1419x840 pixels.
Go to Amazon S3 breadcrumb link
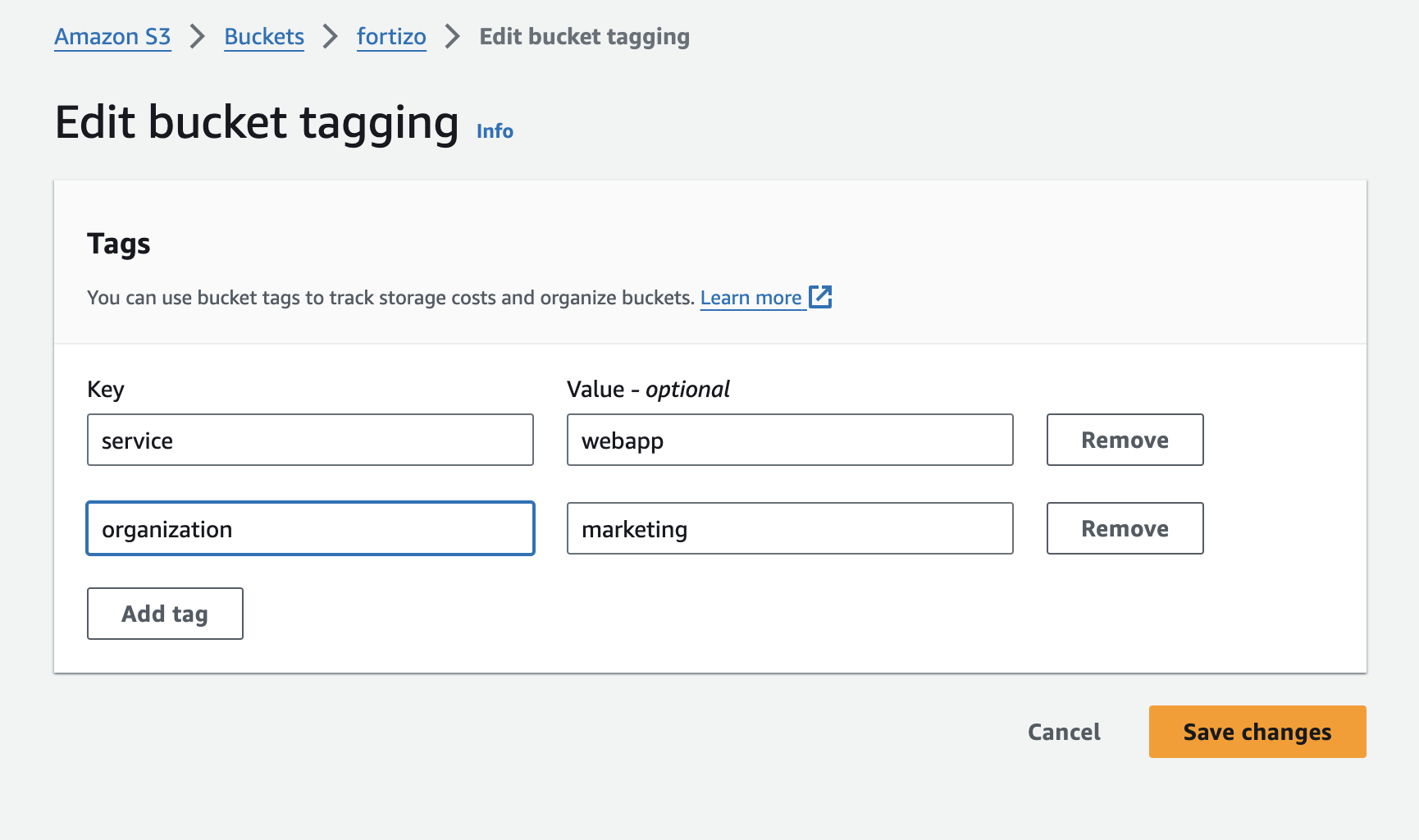point(112,37)
